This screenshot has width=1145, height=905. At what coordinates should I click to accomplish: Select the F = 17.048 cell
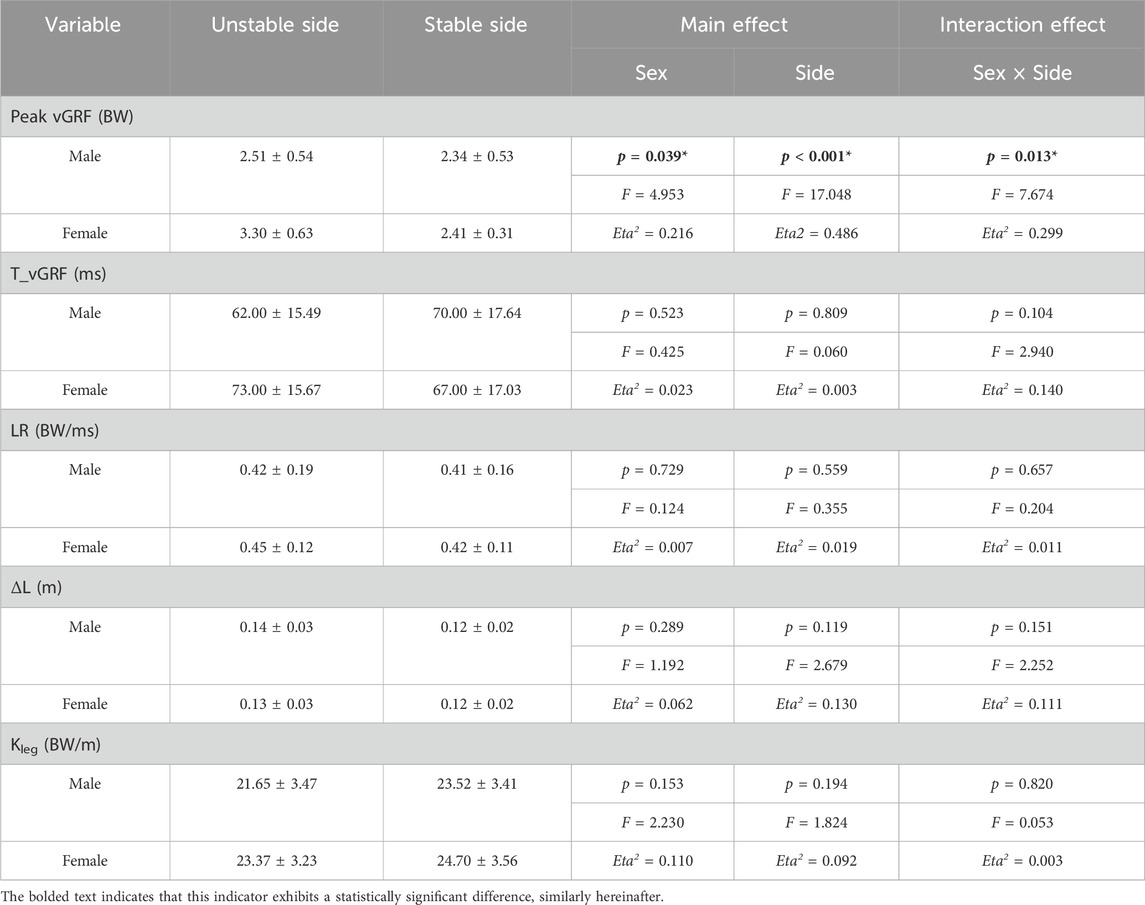[816, 194]
